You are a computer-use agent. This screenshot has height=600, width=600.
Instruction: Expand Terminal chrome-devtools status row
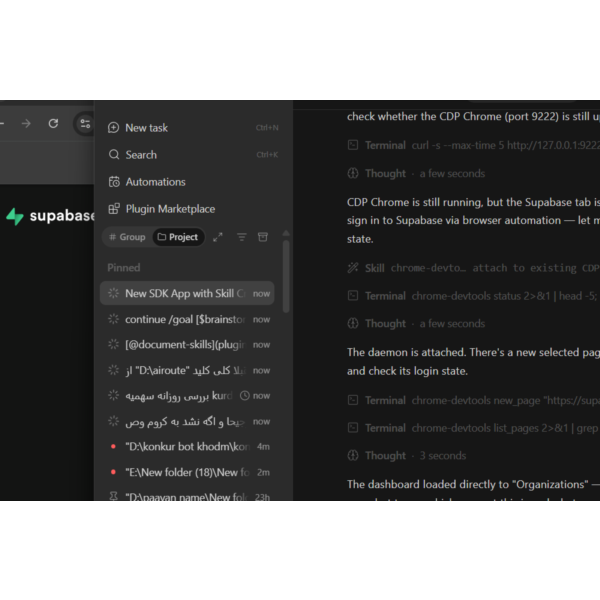(x=473, y=296)
